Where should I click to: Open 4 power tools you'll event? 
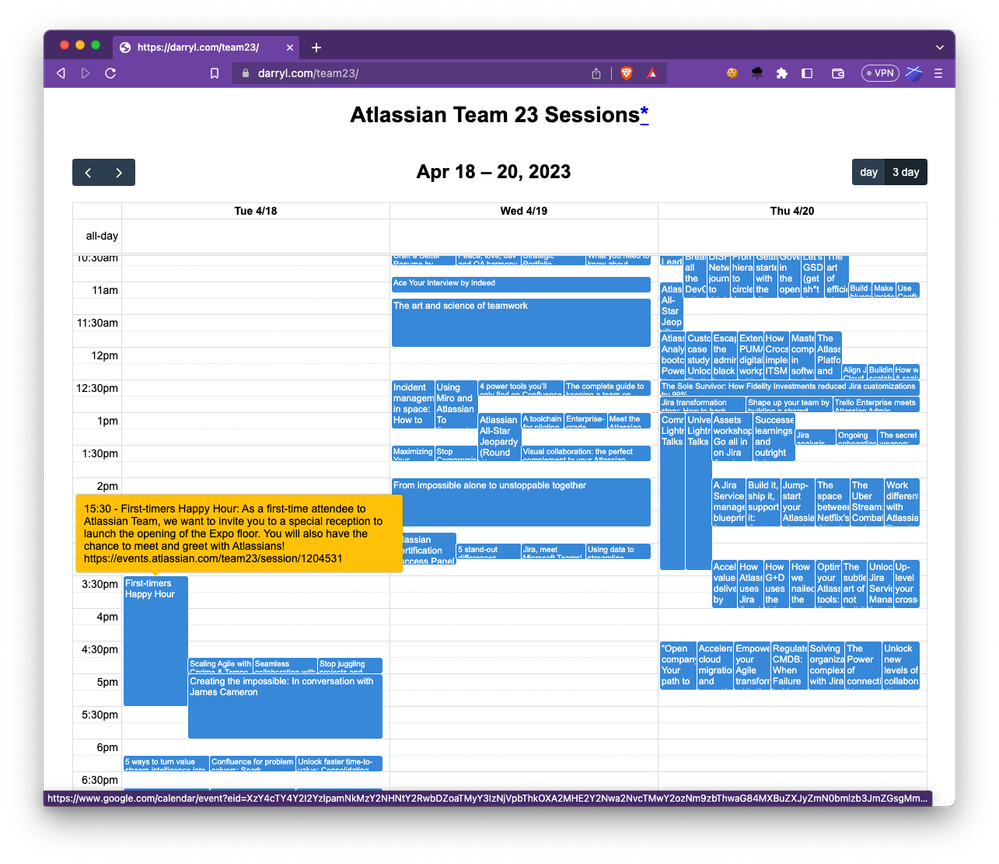[521, 388]
